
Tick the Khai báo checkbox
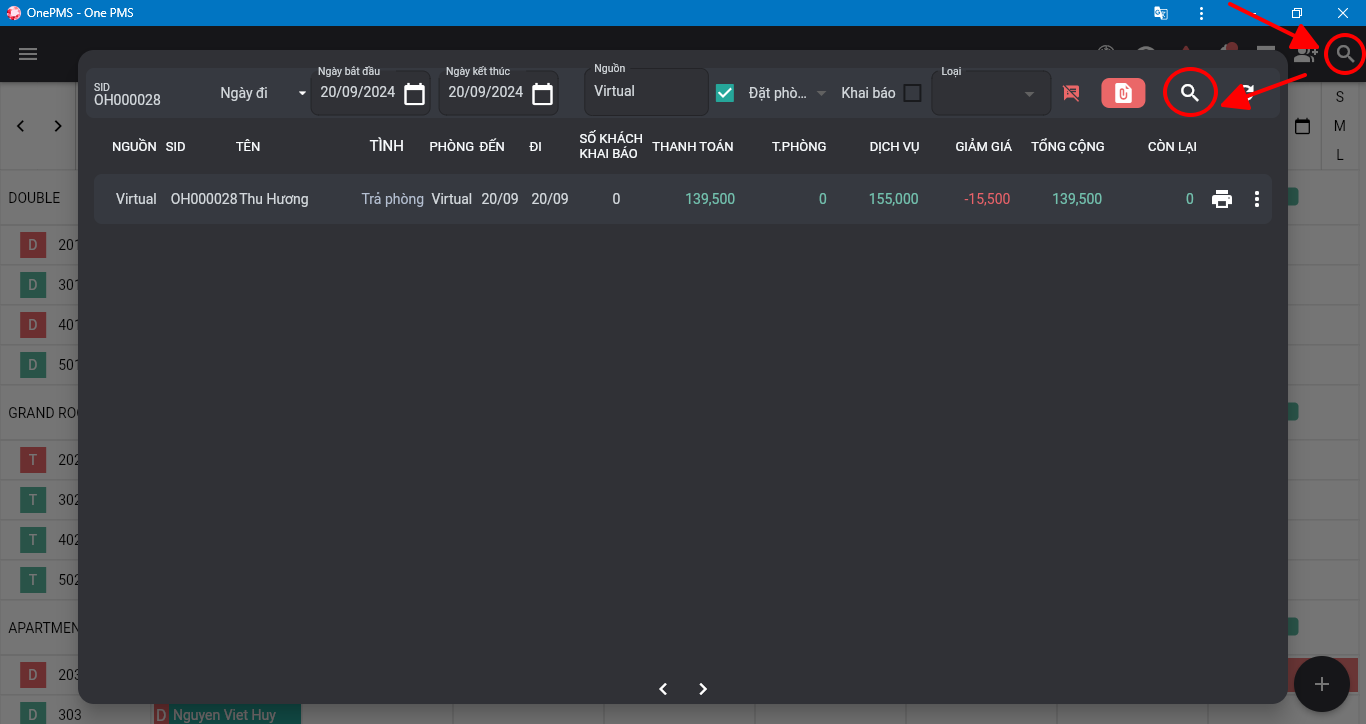(x=912, y=93)
